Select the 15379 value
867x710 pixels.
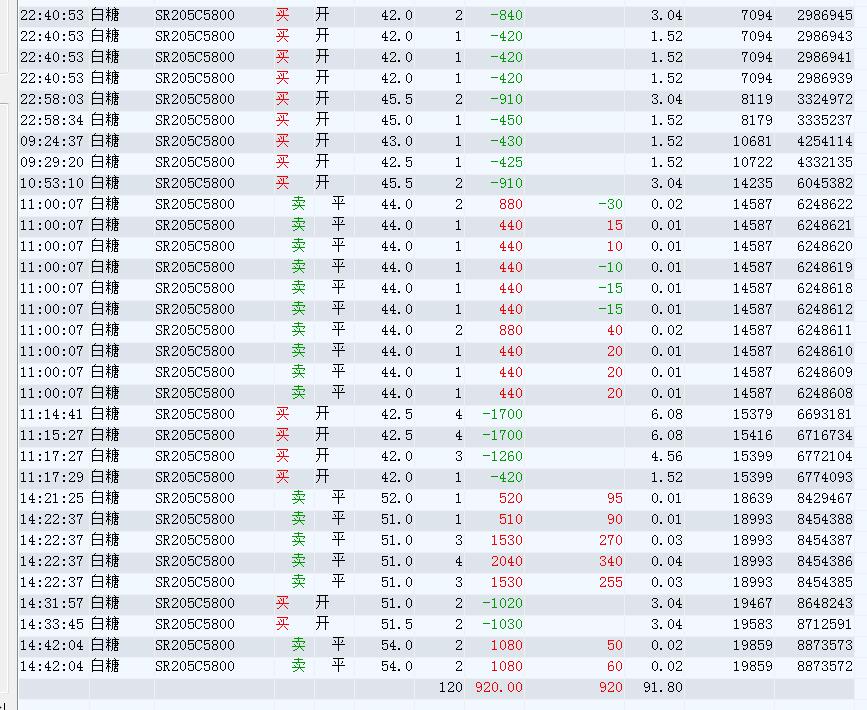[752, 415]
